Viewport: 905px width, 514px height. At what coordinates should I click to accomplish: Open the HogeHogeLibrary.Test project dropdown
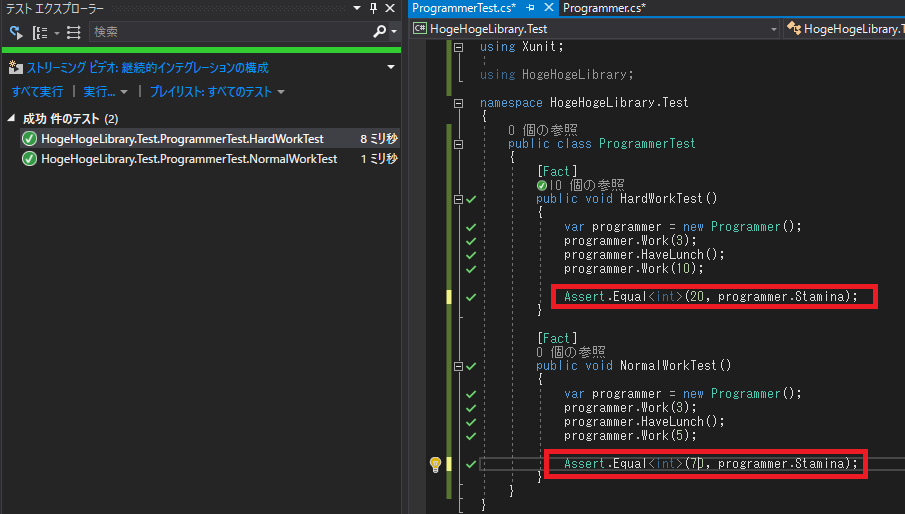595,29
